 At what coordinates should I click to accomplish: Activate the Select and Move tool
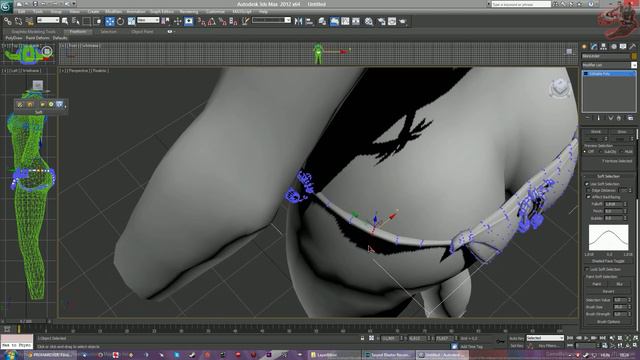110,21
